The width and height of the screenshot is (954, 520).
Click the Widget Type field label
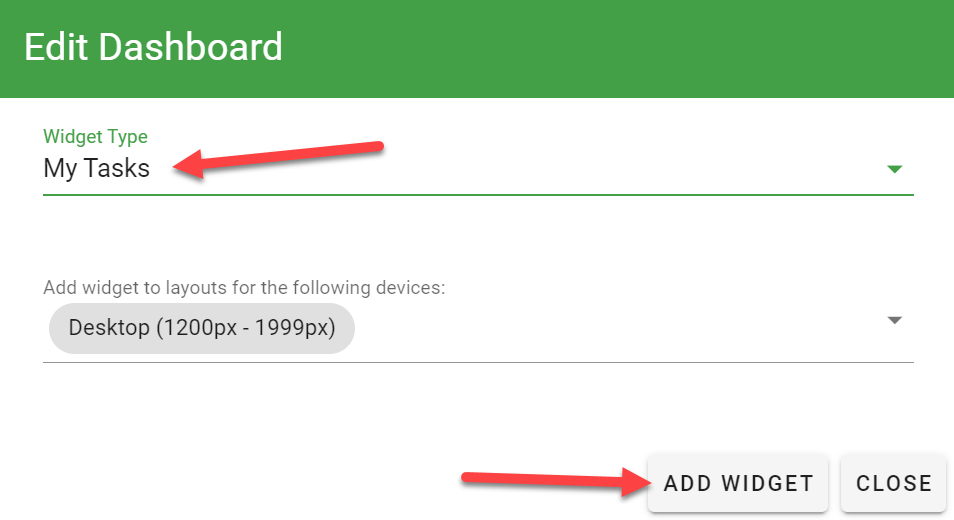point(95,137)
